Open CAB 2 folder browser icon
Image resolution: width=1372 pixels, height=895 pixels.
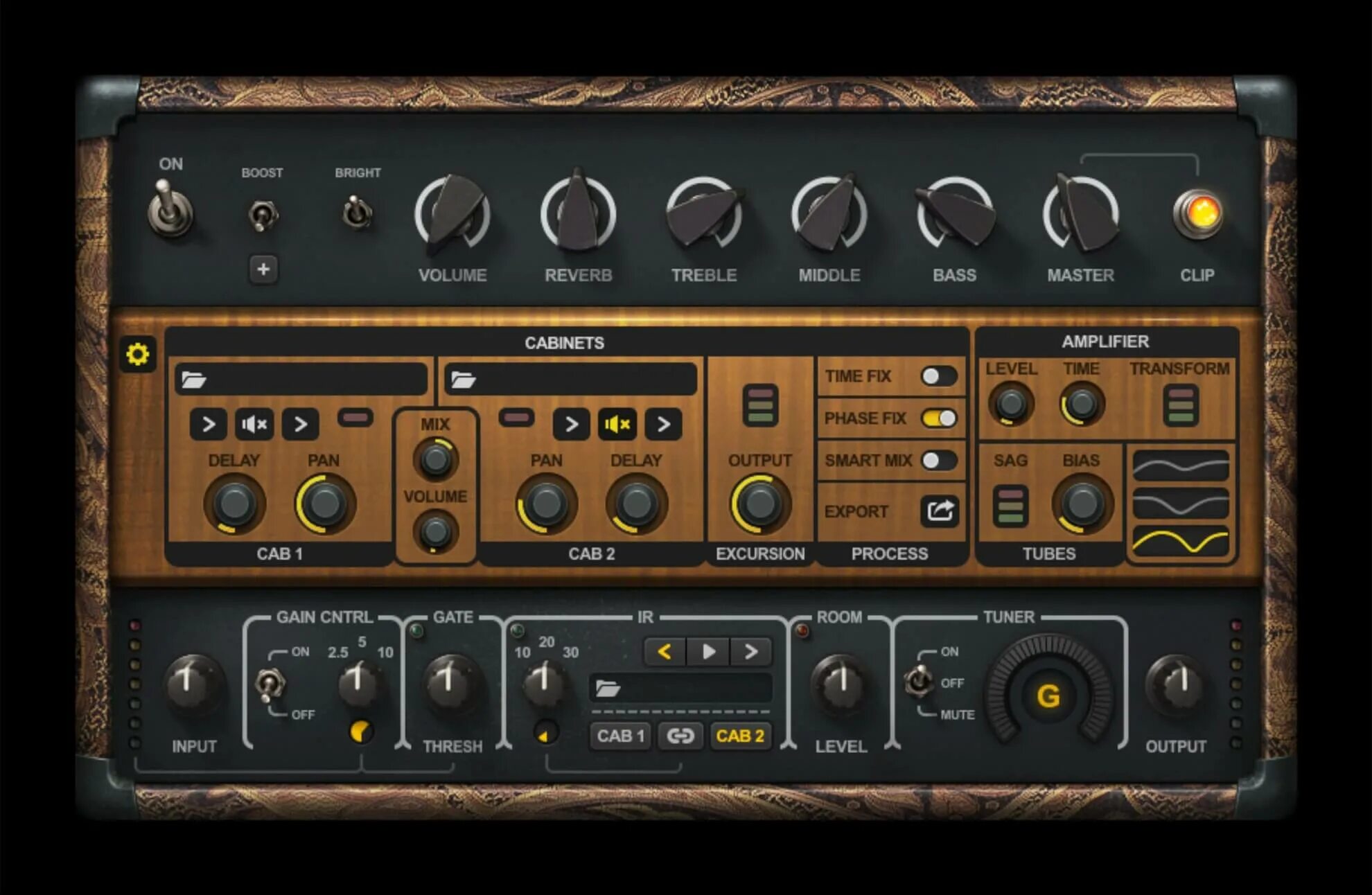(x=463, y=380)
